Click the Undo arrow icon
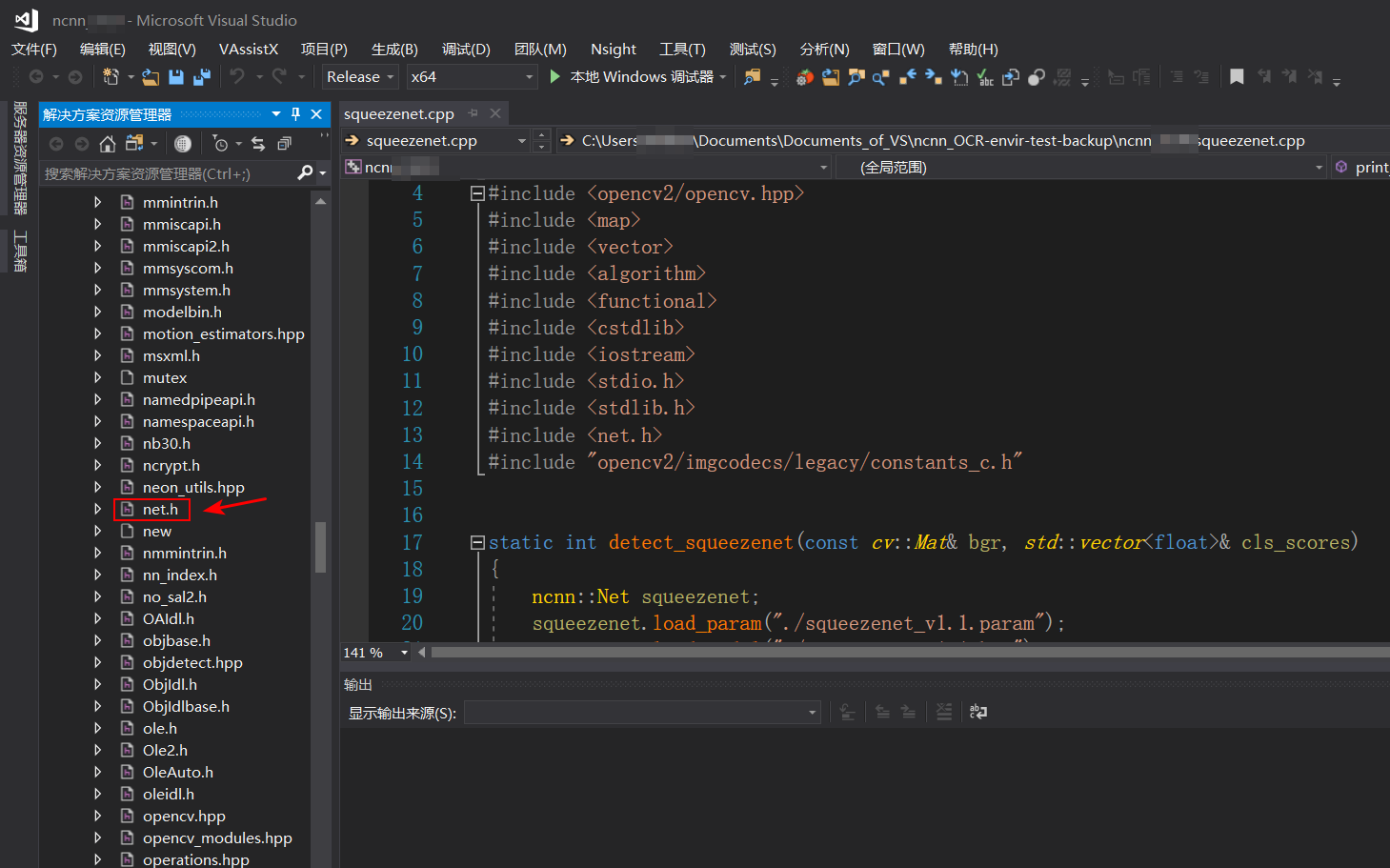Screen dimensions: 1390x868 (237, 76)
